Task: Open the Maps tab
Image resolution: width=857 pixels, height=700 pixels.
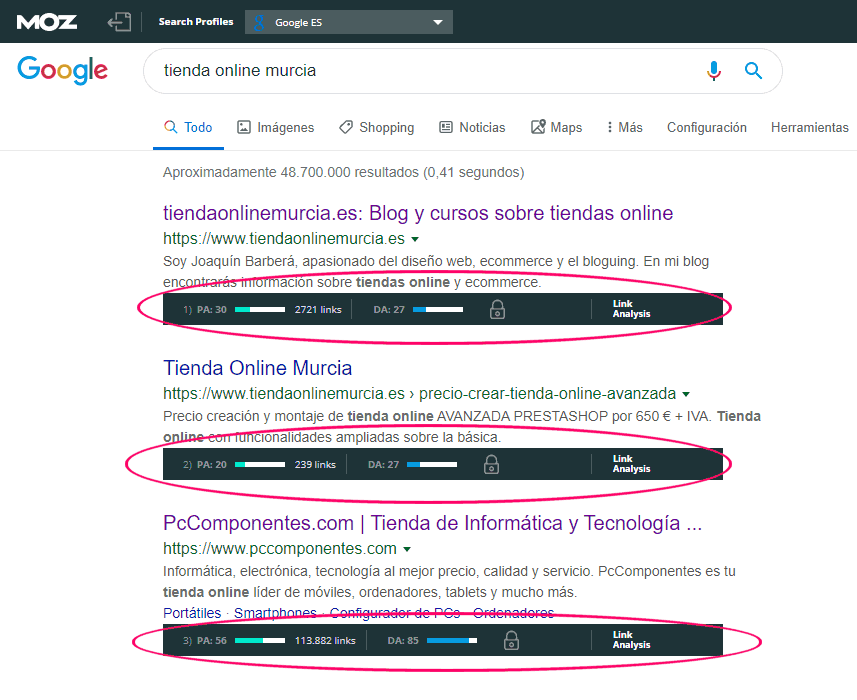Action: coord(556,127)
